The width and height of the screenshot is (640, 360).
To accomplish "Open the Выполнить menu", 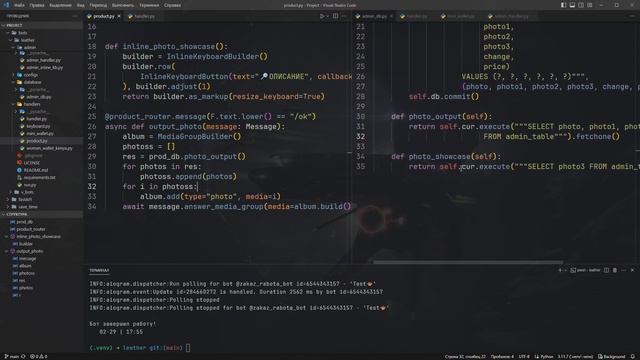I will click(x=122, y=5).
